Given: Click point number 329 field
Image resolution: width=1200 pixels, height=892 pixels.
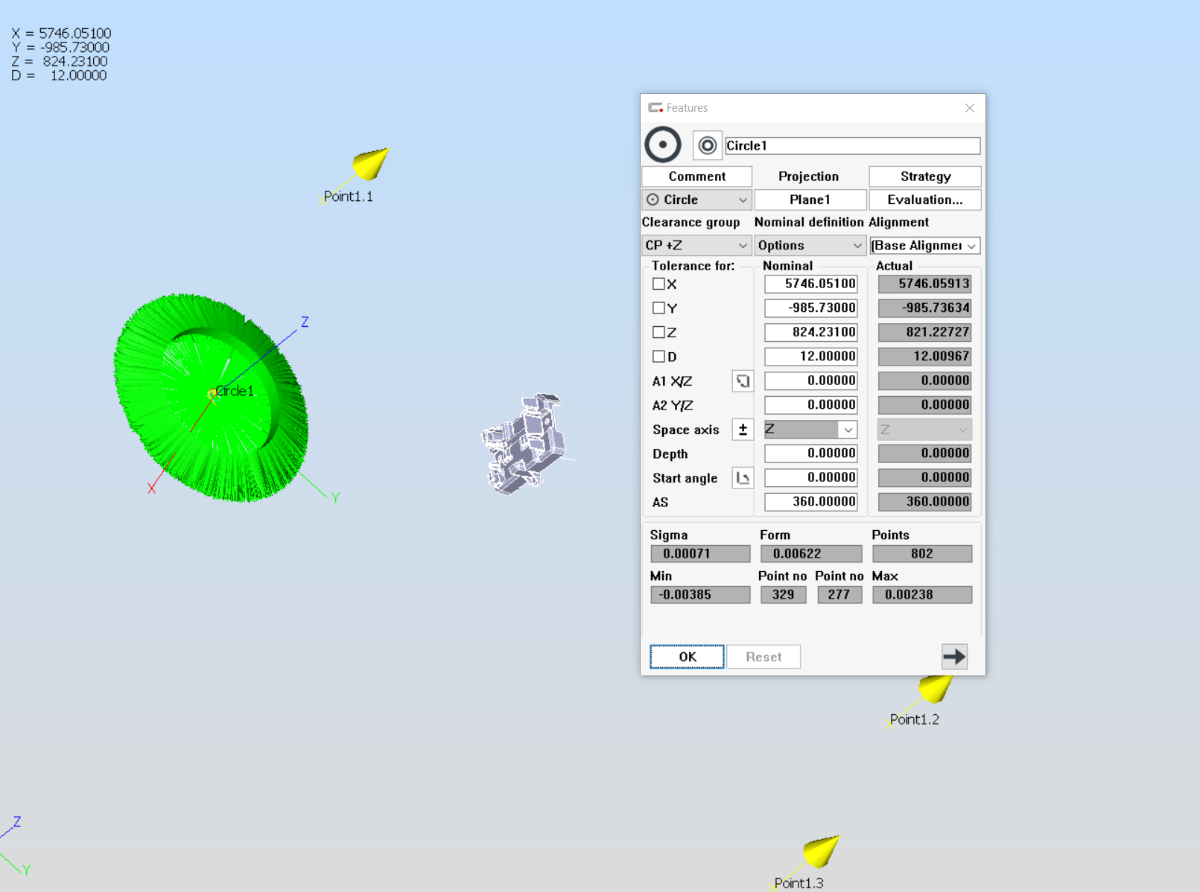Looking at the screenshot, I should click(x=783, y=595).
